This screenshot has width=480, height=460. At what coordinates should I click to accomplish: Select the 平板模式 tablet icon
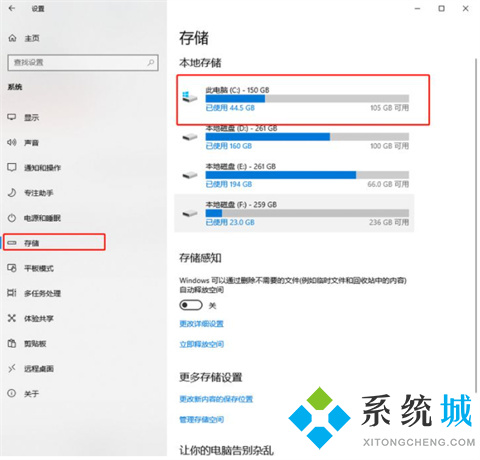click(x=12, y=268)
